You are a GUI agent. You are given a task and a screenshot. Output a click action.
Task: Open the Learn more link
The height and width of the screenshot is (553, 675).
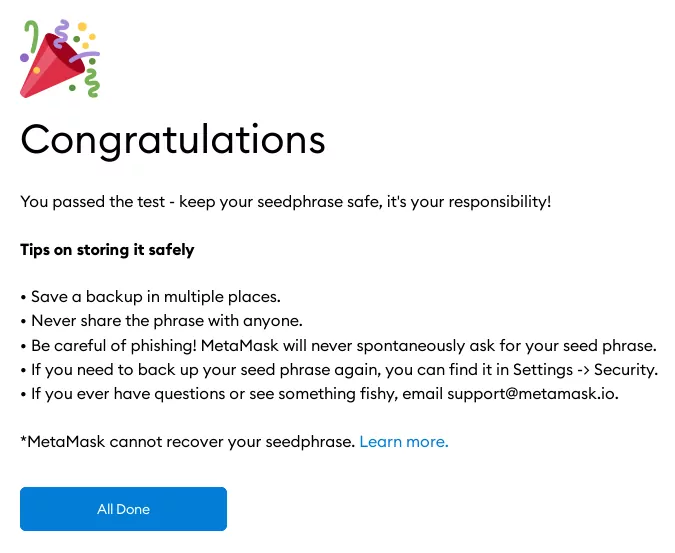pos(404,441)
